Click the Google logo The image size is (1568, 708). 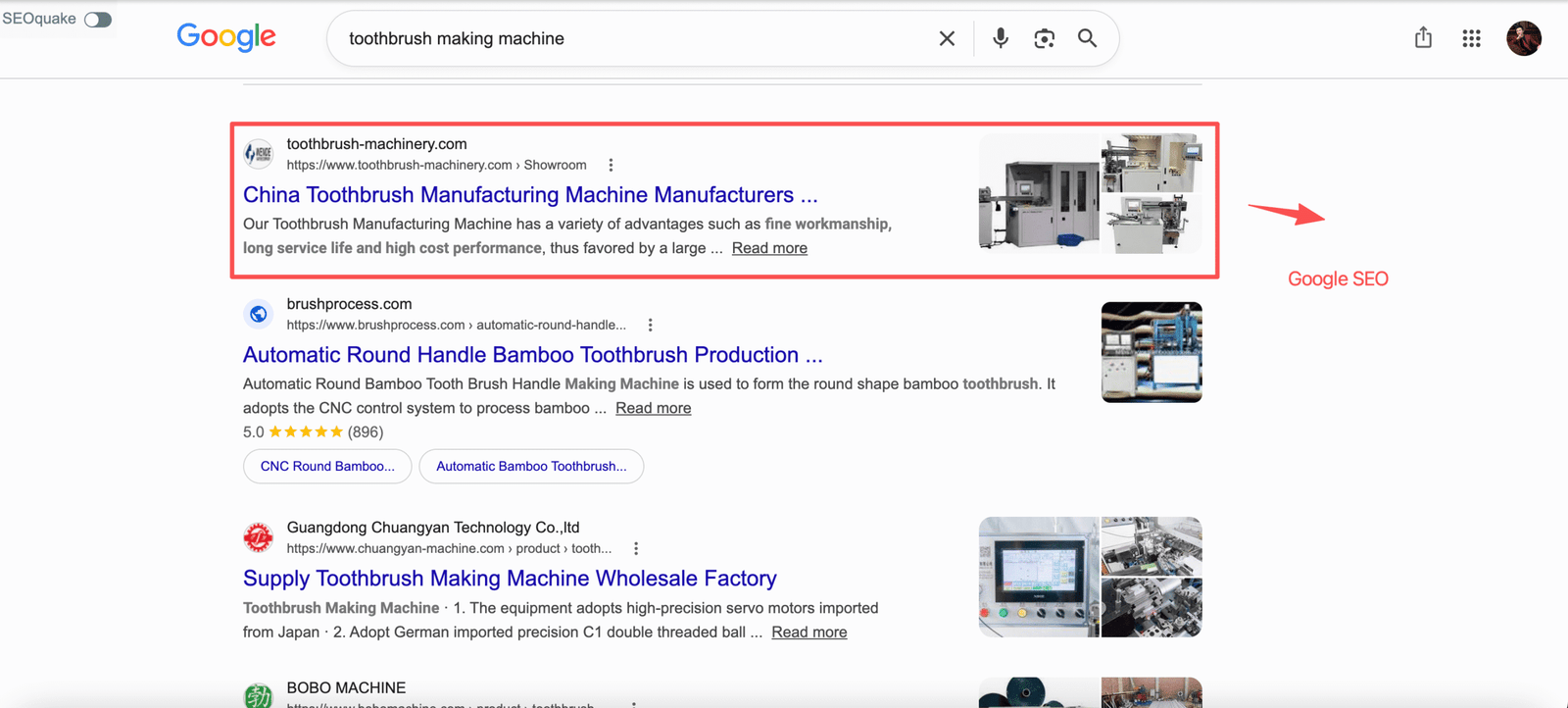click(226, 37)
